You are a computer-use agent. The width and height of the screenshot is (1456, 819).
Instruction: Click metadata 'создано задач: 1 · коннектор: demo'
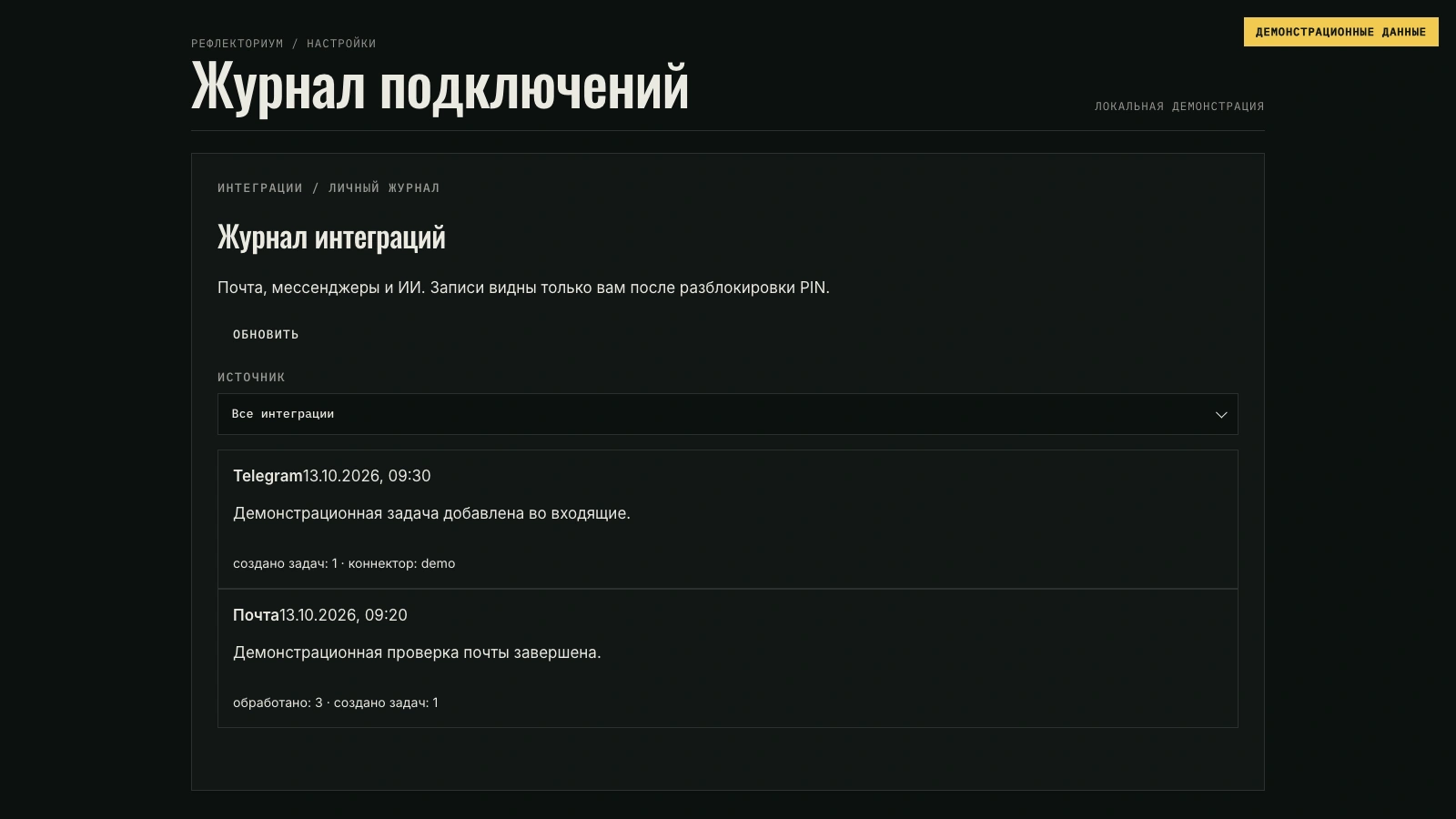point(344,563)
